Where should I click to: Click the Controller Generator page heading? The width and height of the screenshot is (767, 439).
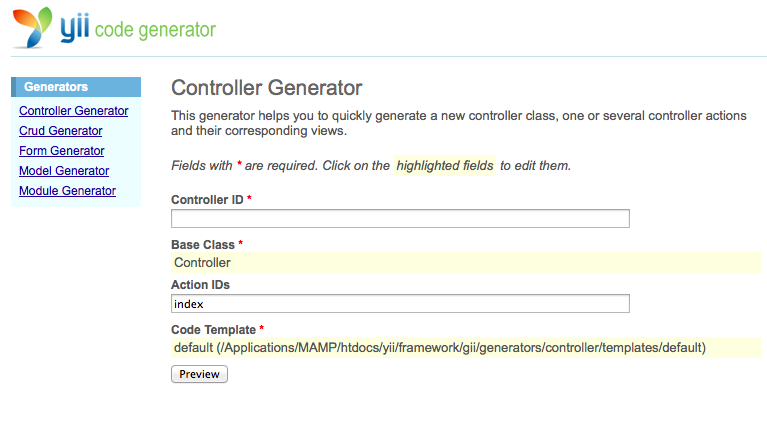(x=267, y=88)
